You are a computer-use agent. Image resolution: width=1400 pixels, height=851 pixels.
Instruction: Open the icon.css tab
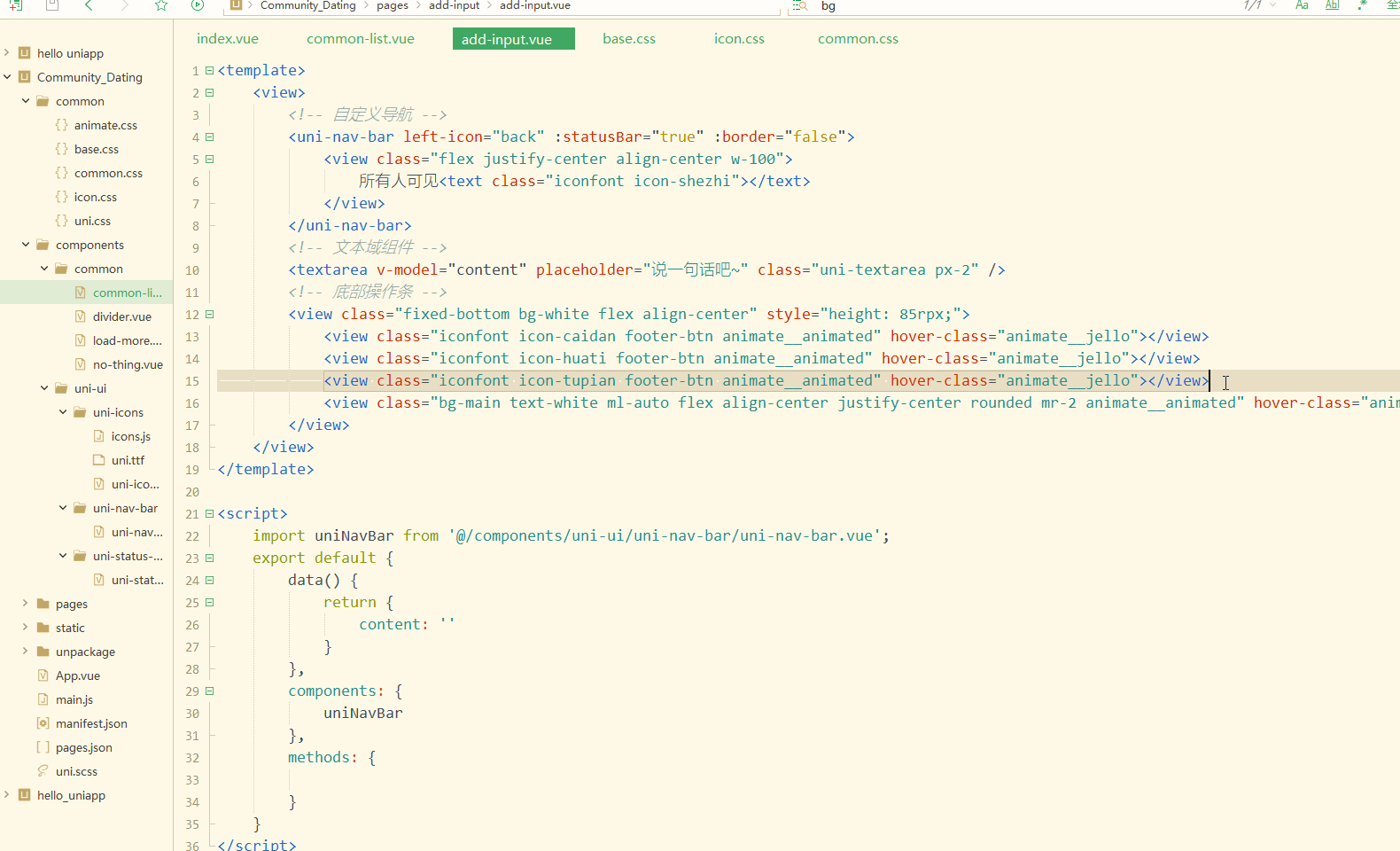[739, 39]
